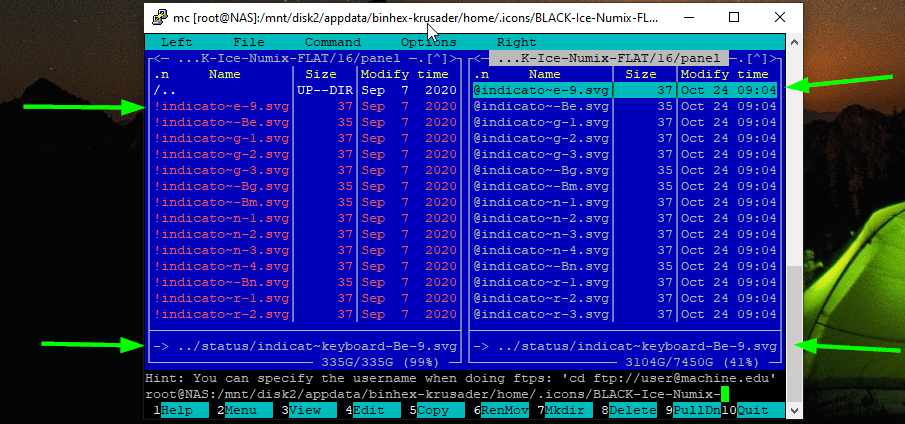Click the 3View function key button
Image resolution: width=905 pixels, height=424 pixels.
[309, 410]
